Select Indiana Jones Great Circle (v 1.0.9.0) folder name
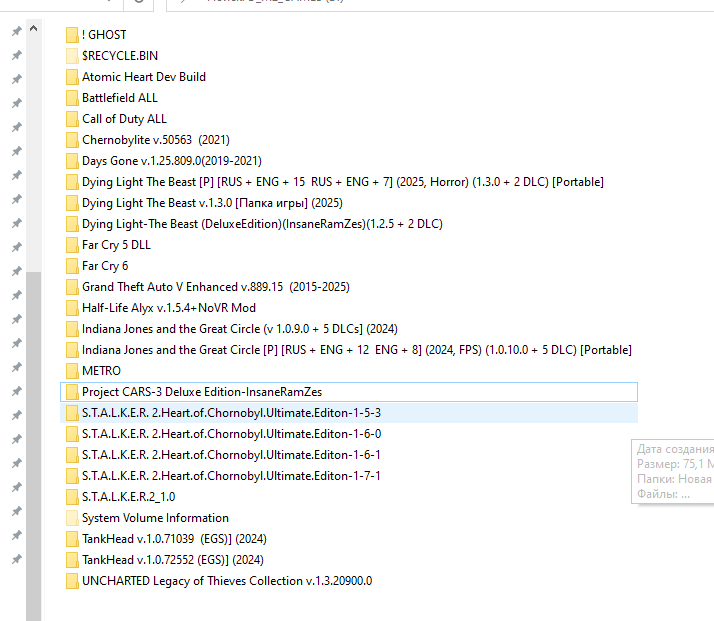714x621 pixels. point(240,329)
